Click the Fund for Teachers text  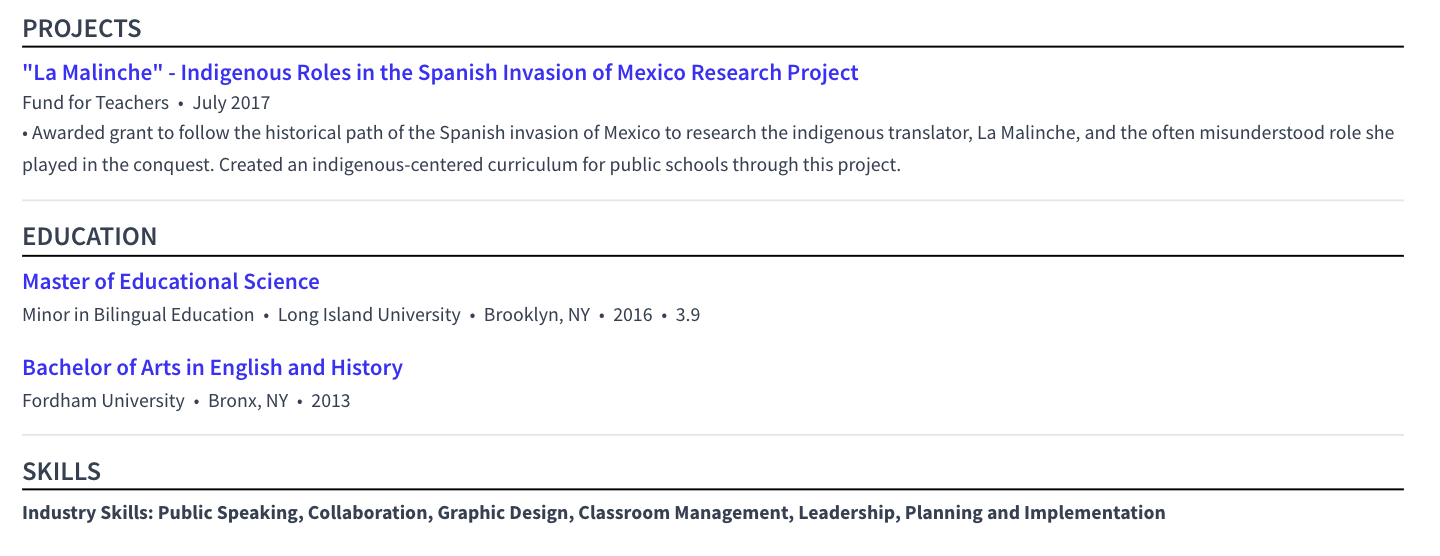(96, 103)
